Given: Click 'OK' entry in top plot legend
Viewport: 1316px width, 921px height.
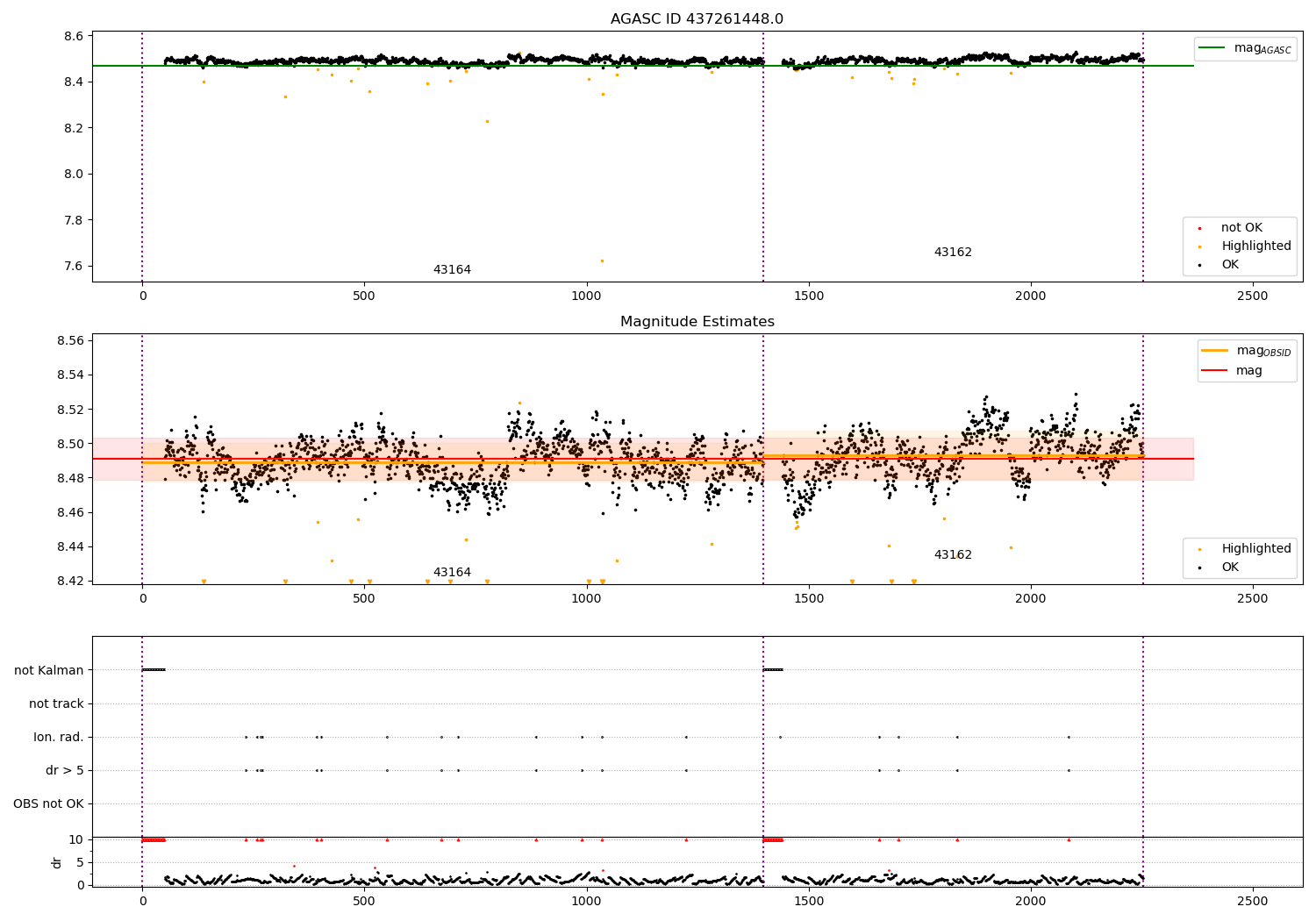Looking at the screenshot, I should click(x=1230, y=265).
